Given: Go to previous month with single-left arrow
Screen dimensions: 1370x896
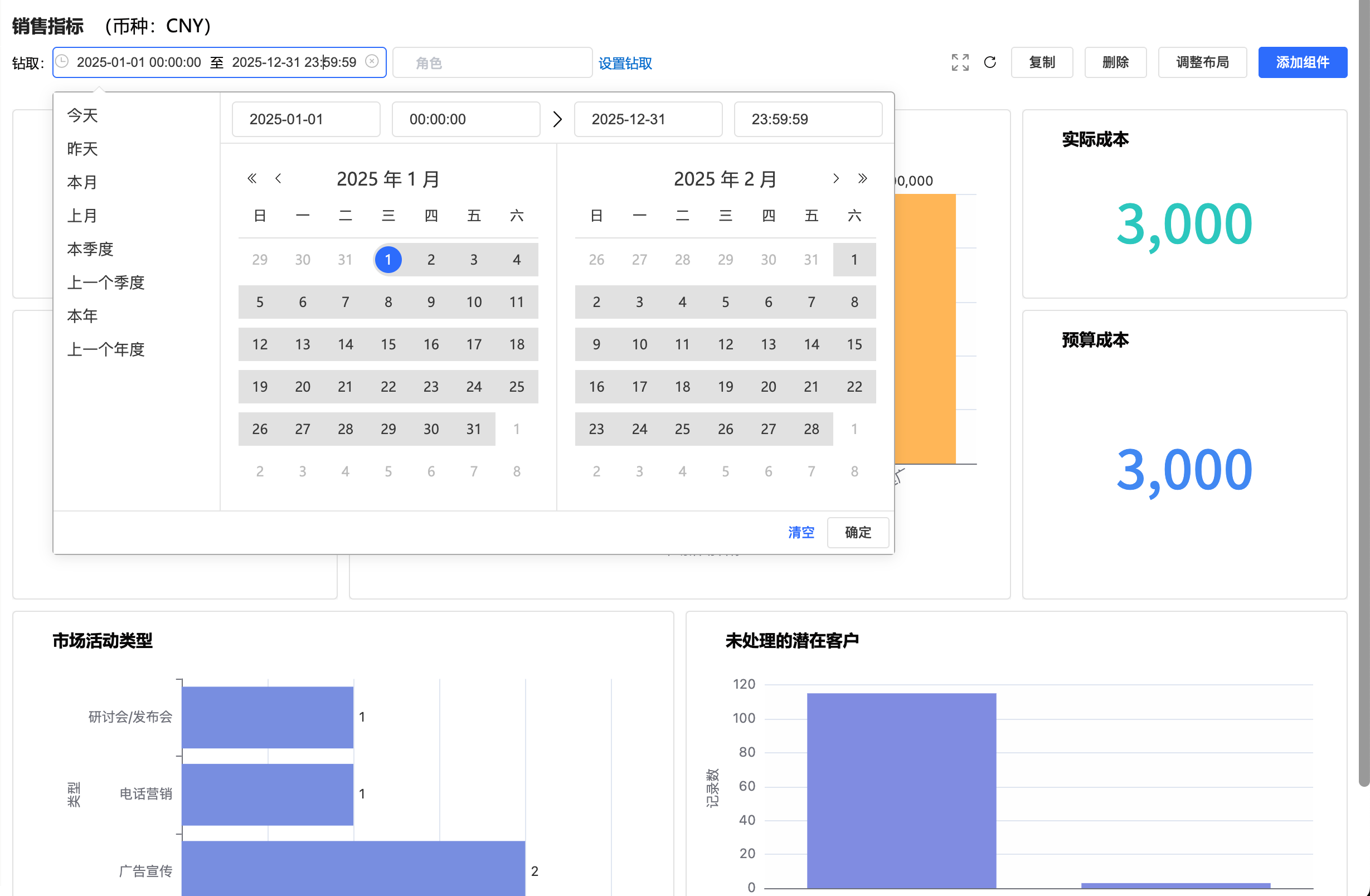Looking at the screenshot, I should (278, 178).
